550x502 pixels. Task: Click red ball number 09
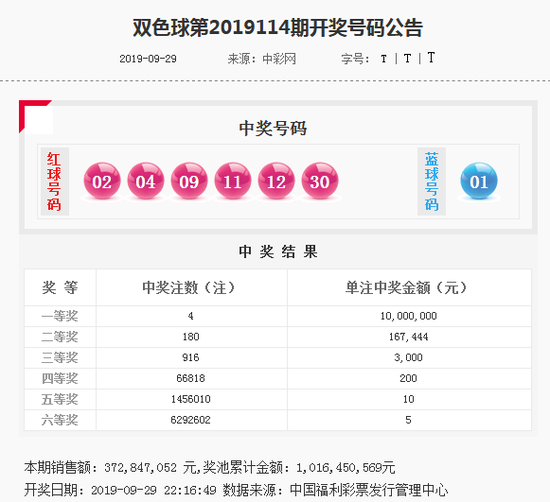pos(189,181)
